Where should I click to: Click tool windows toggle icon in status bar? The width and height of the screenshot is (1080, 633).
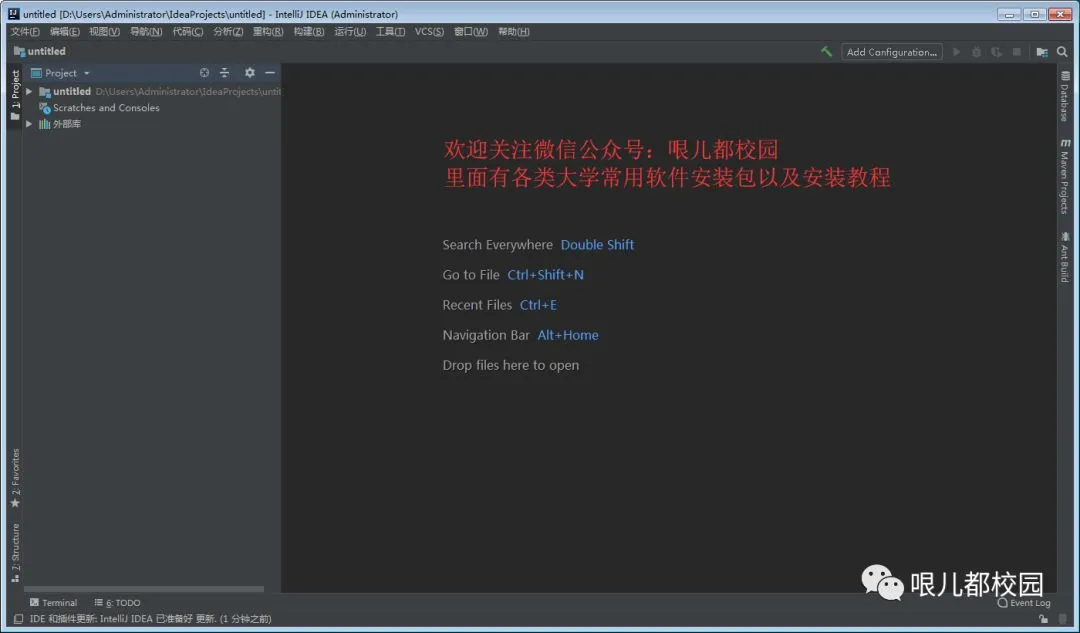point(18,619)
